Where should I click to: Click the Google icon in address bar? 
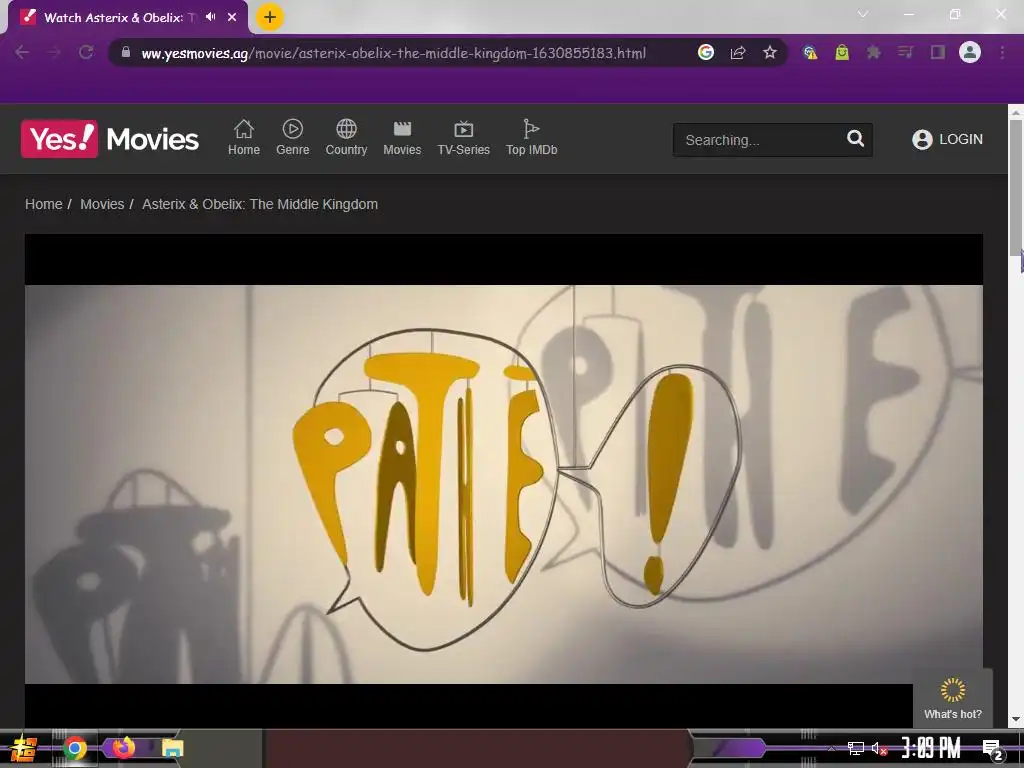(x=705, y=52)
